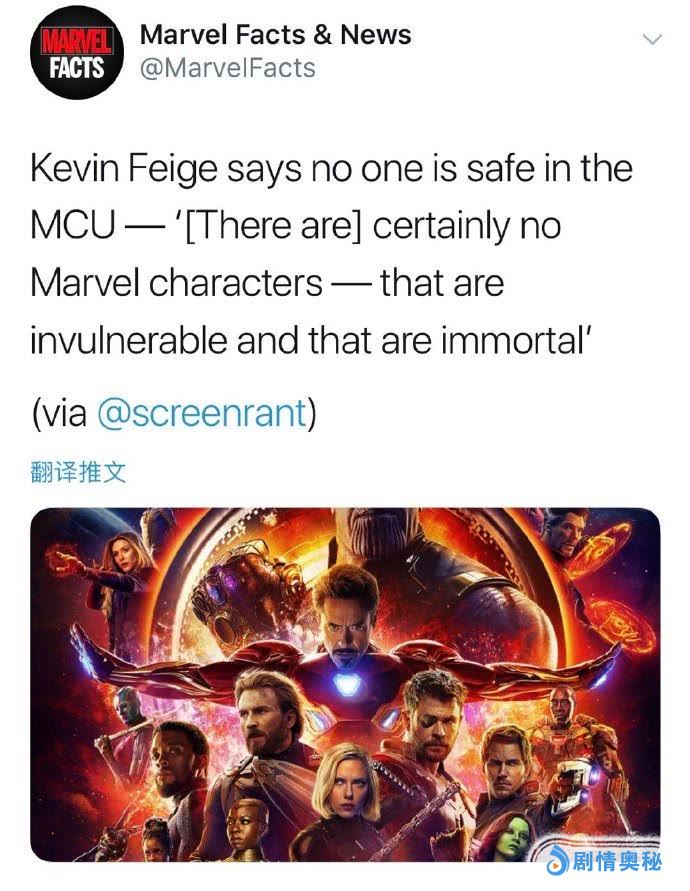The image size is (690, 891).
Task: Tap the 翻译推文 translate tweet link
Action: (x=80, y=471)
